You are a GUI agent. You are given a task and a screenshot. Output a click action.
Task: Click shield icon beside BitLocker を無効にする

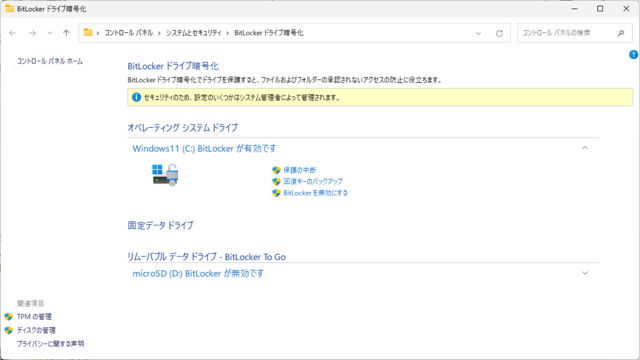click(x=276, y=193)
